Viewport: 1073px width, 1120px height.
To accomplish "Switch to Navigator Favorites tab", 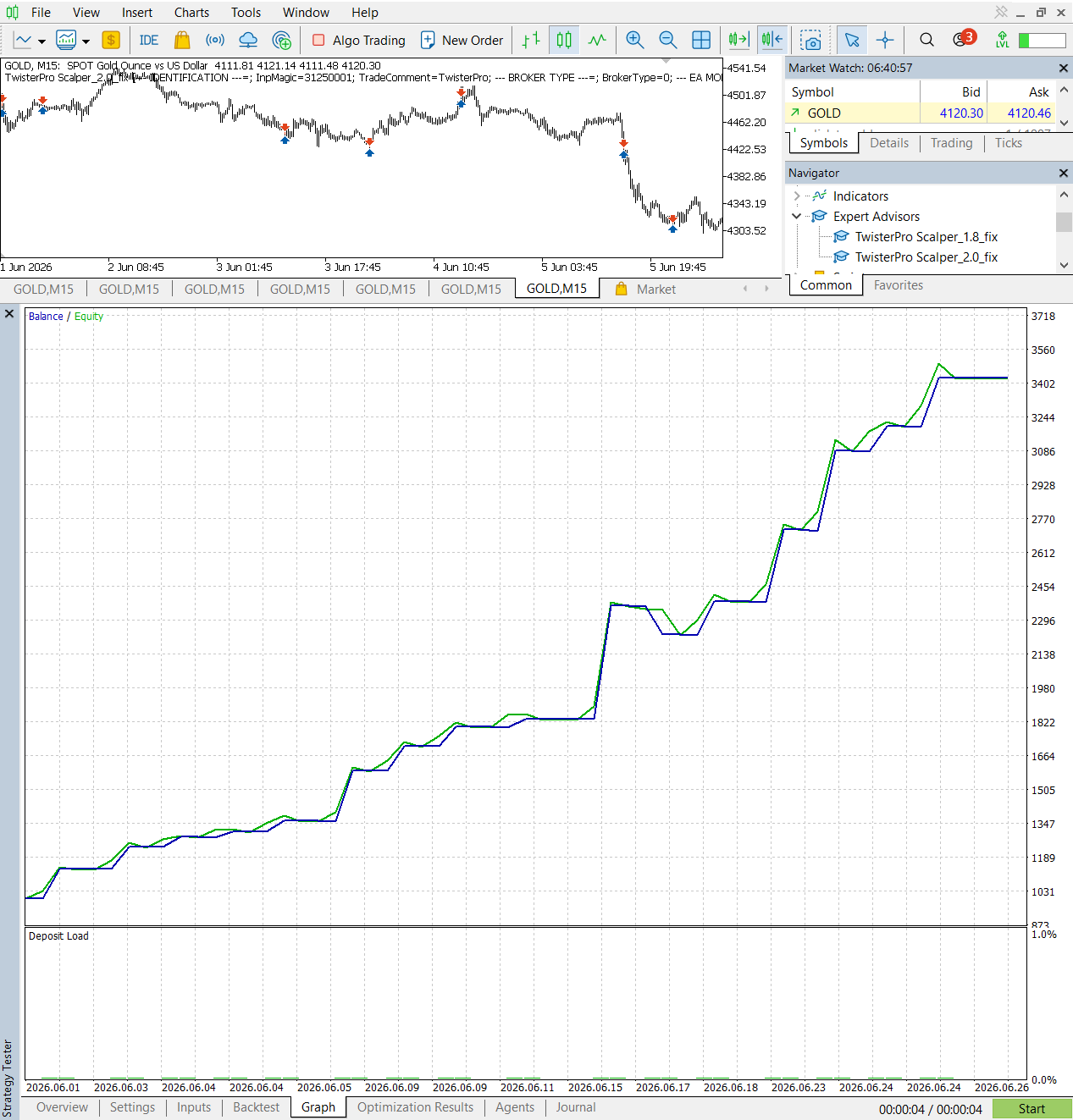I will point(899,285).
